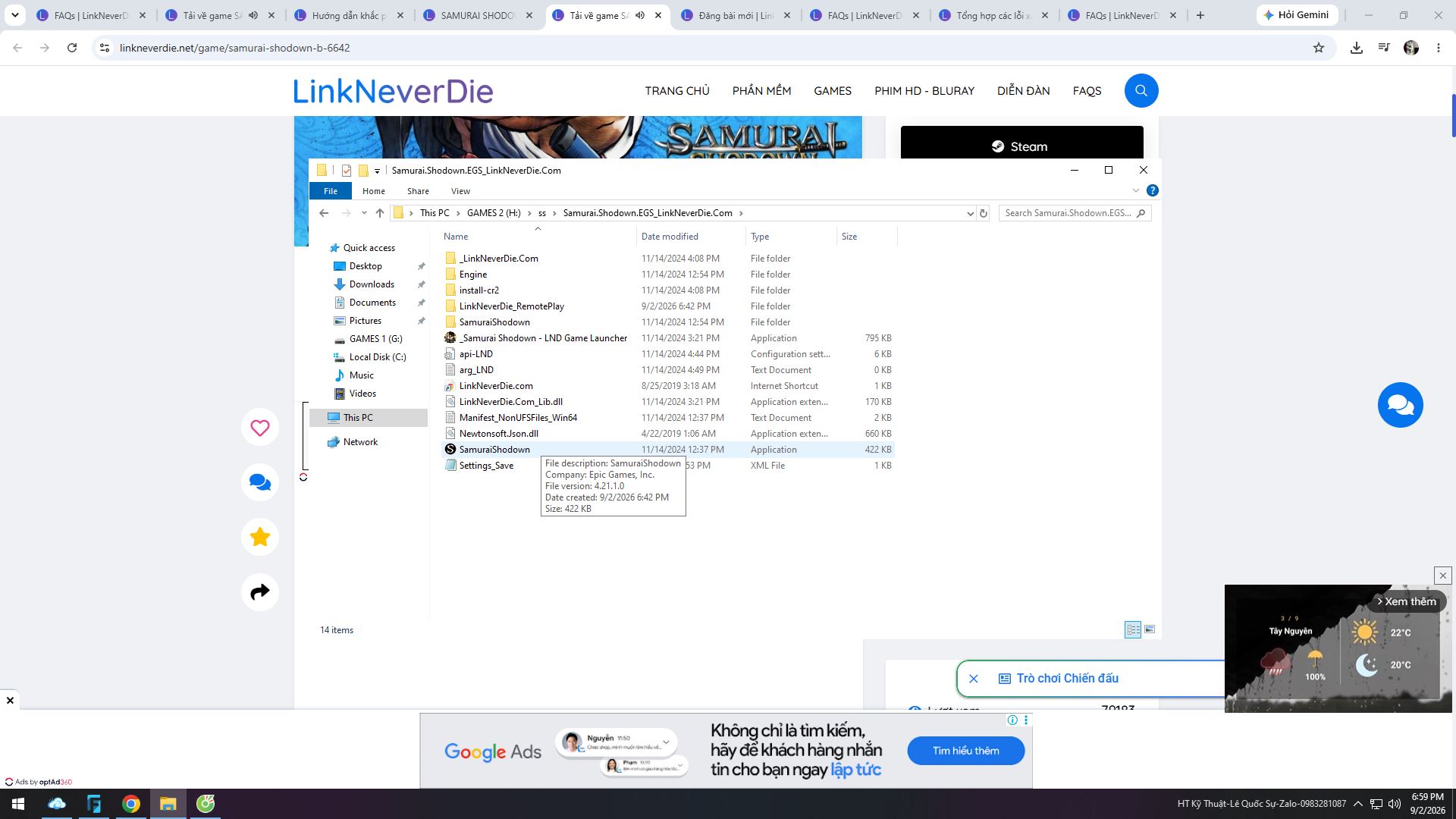1456x819 pixels.
Task: Reload the LinkNeverDie page
Action: pos(72,48)
